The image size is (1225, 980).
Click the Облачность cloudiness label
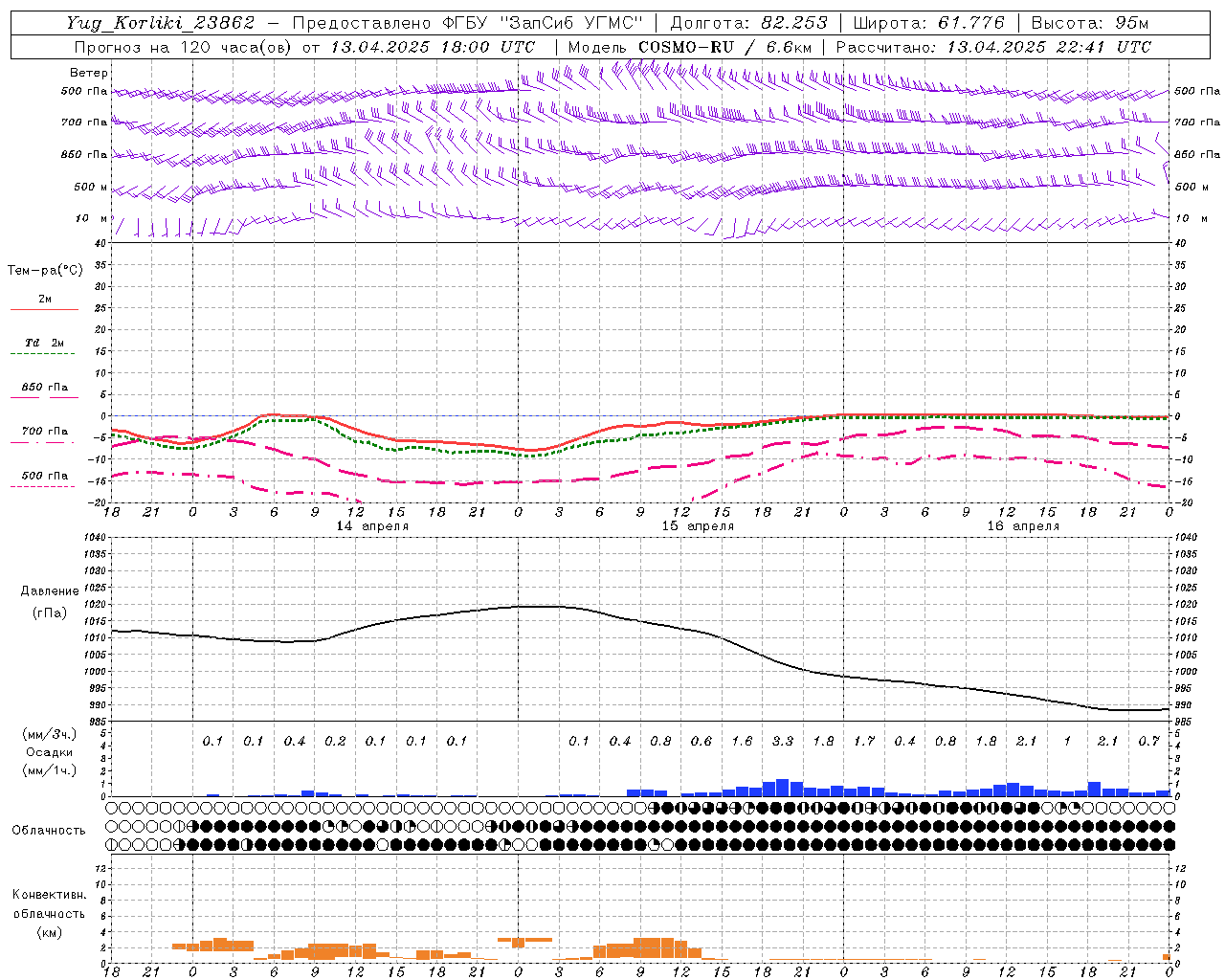pyautogui.click(x=49, y=831)
